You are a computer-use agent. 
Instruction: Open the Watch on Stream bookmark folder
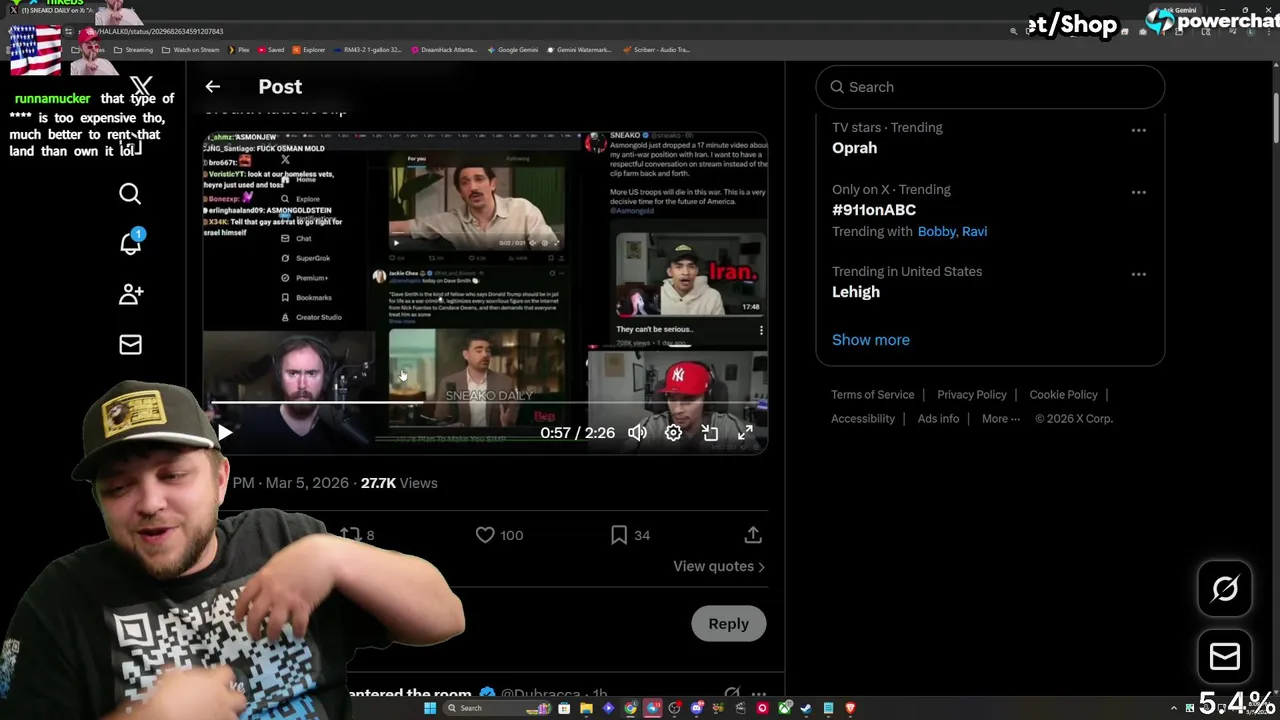pos(190,49)
